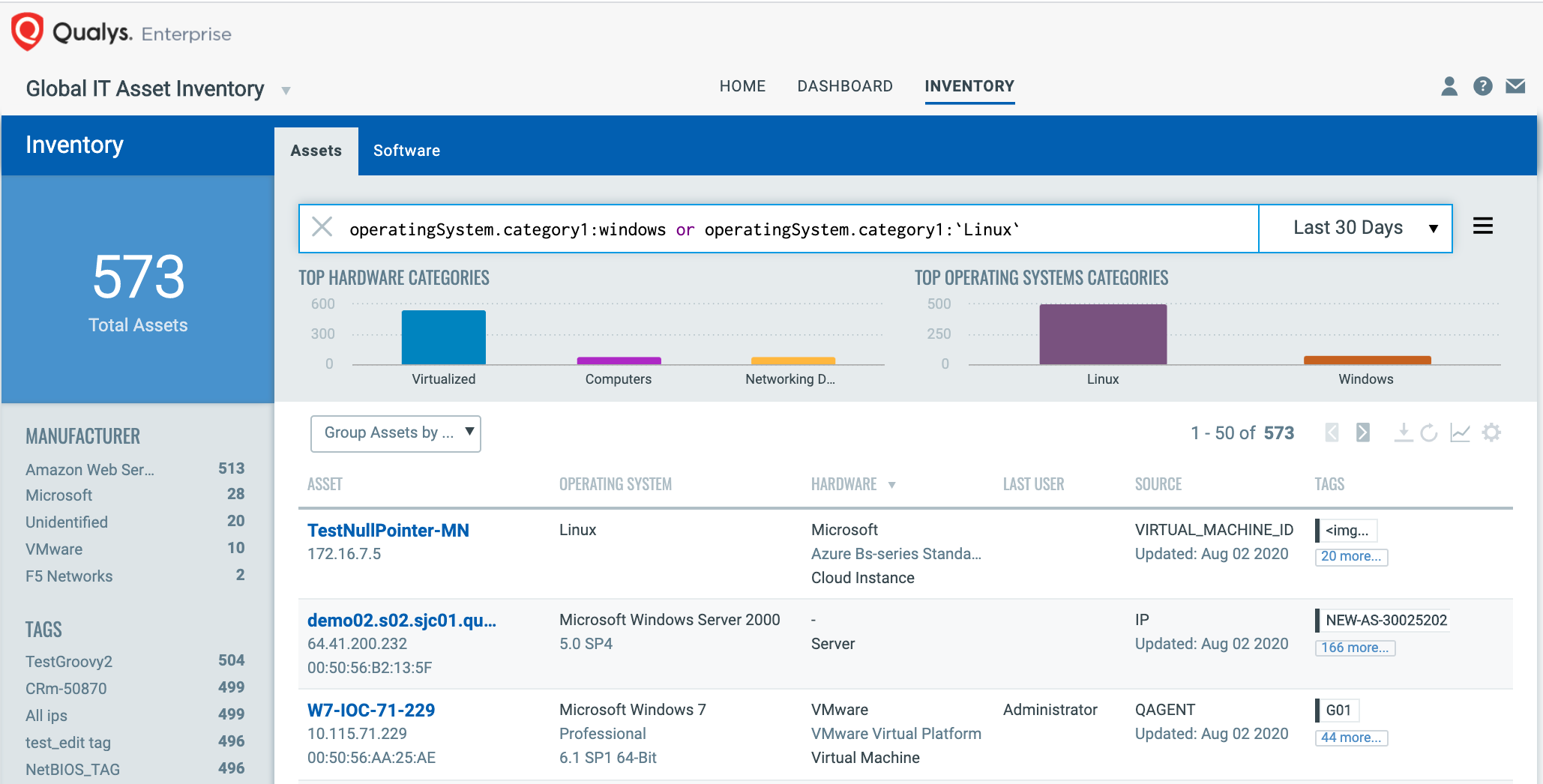
Task: Toggle the chart graph view icon
Action: (x=1460, y=432)
